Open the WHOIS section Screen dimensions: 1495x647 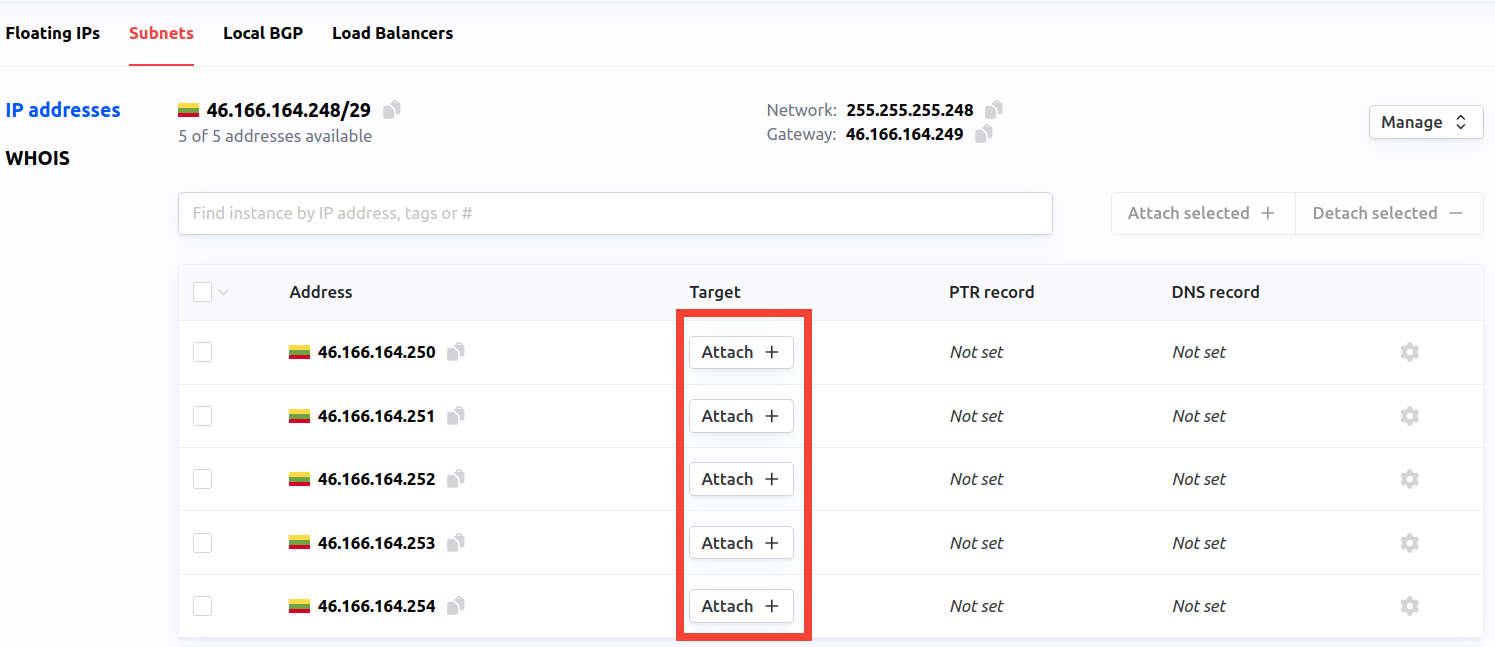coord(38,157)
